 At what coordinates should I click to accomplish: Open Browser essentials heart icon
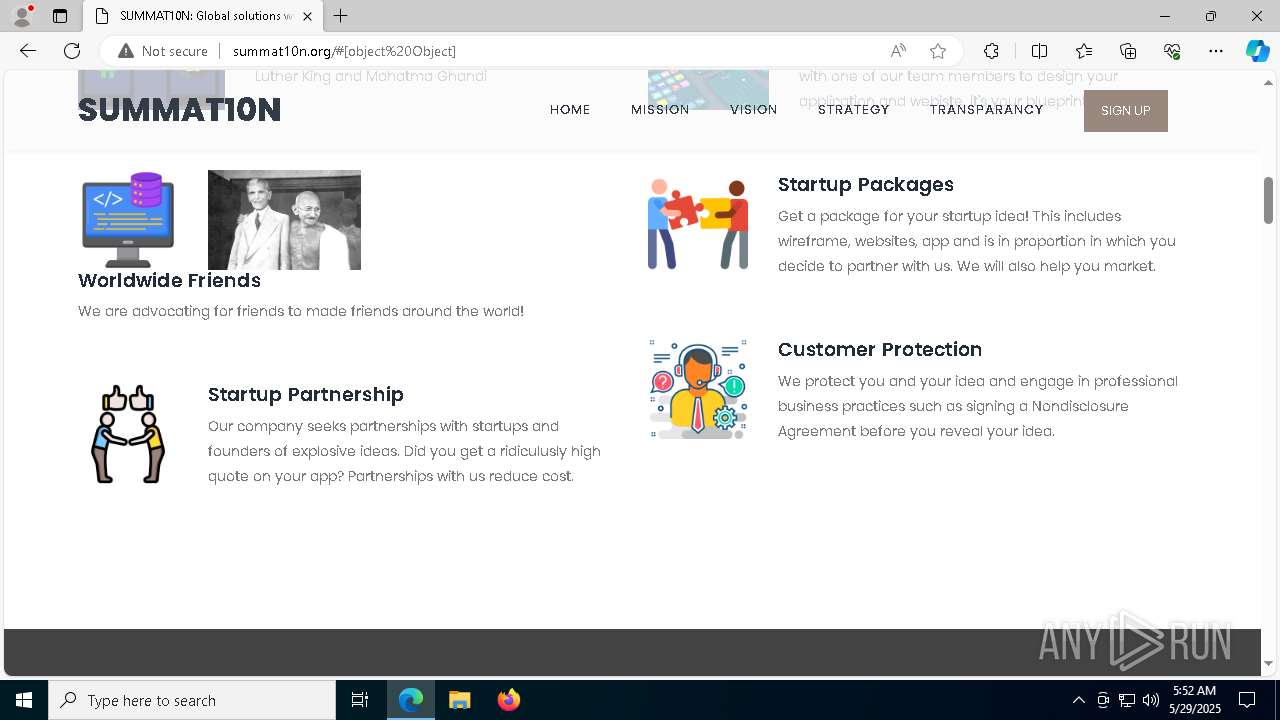click(1172, 51)
